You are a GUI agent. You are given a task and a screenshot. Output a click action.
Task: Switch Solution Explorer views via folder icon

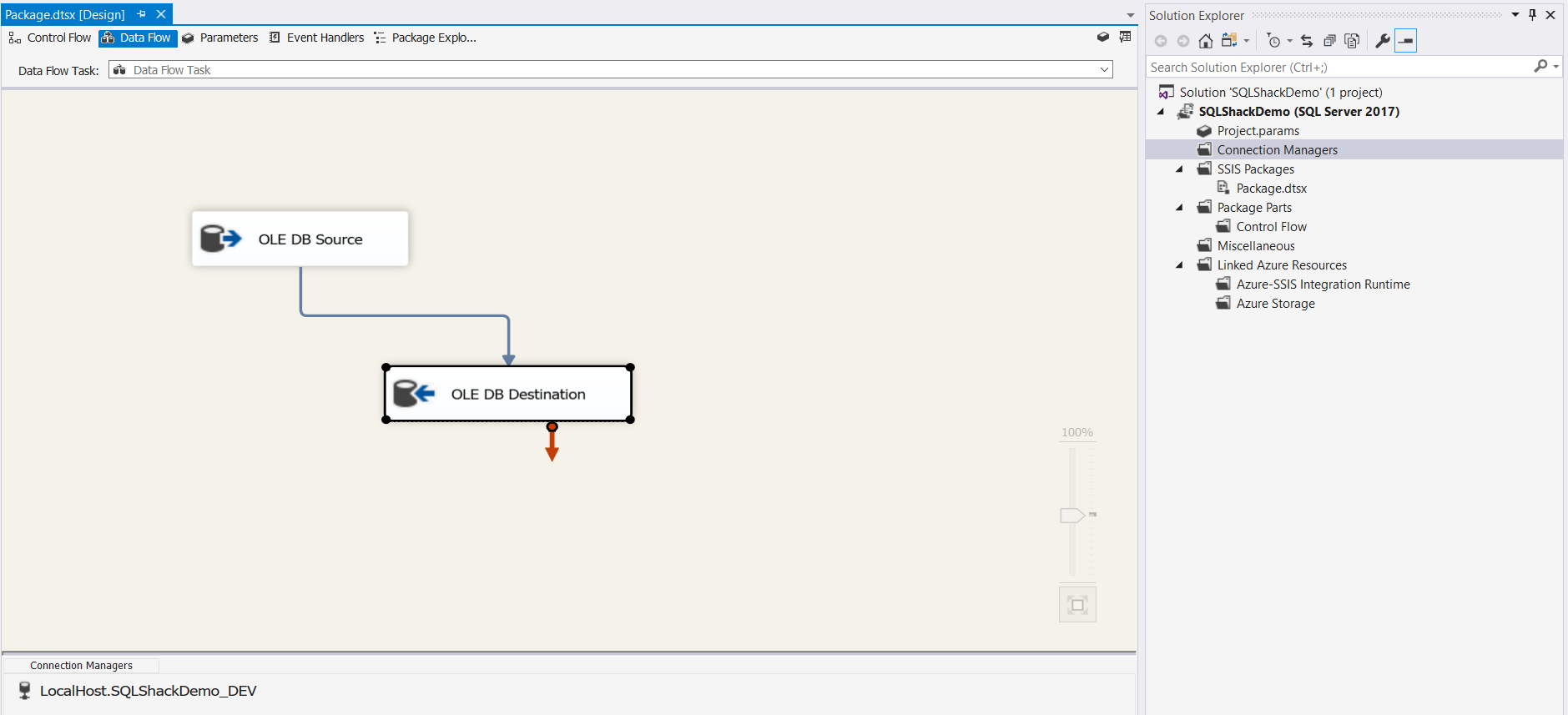coord(1229,40)
